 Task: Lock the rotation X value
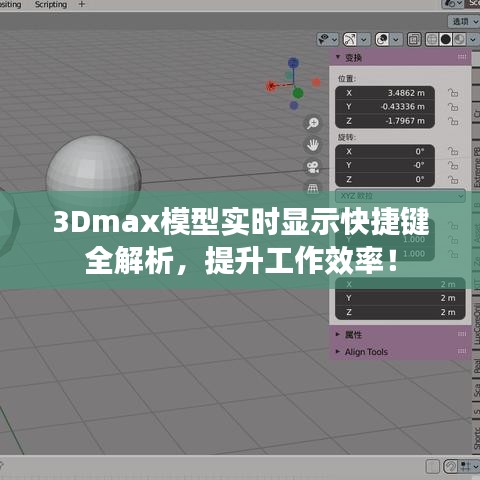click(x=453, y=151)
